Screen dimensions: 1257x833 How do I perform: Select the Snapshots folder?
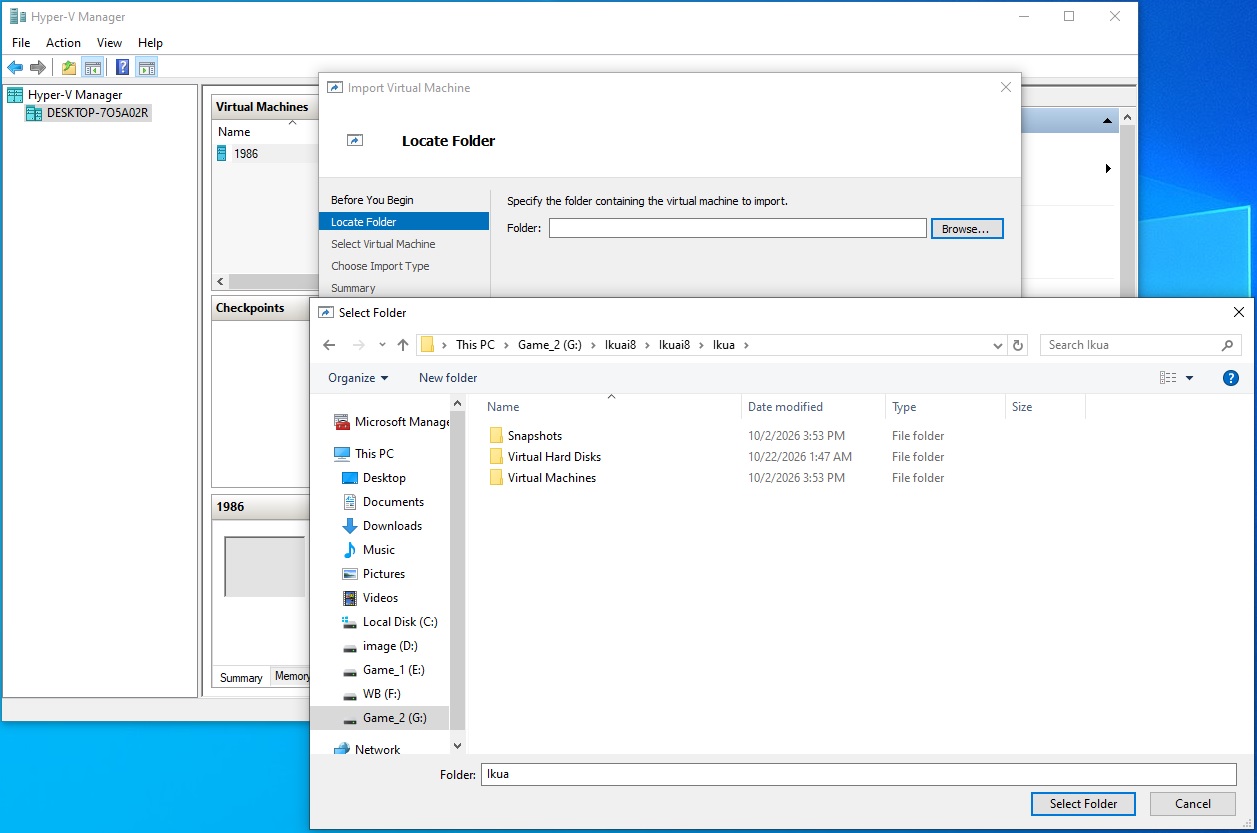tap(526, 436)
